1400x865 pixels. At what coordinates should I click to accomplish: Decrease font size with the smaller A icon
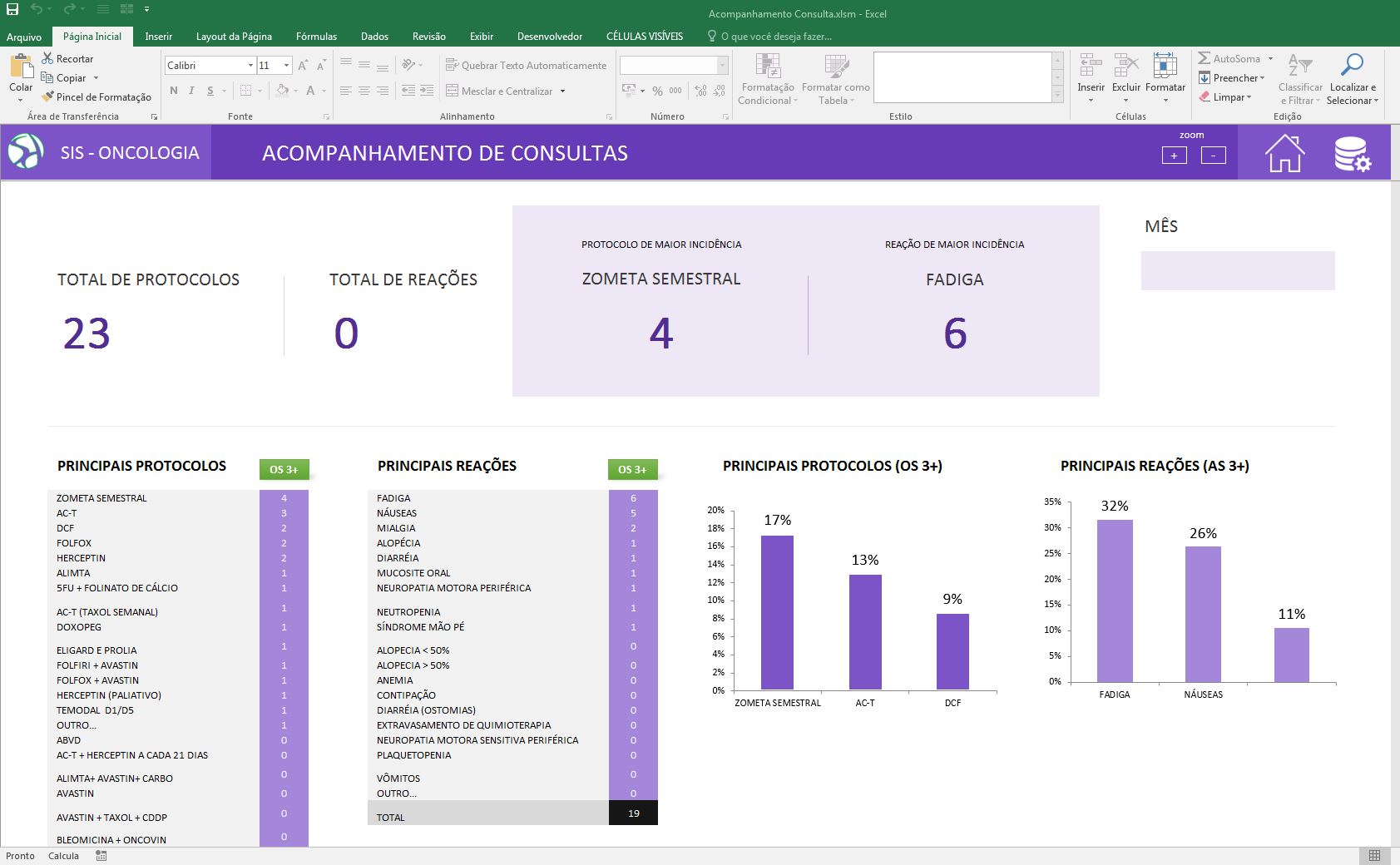tap(320, 65)
